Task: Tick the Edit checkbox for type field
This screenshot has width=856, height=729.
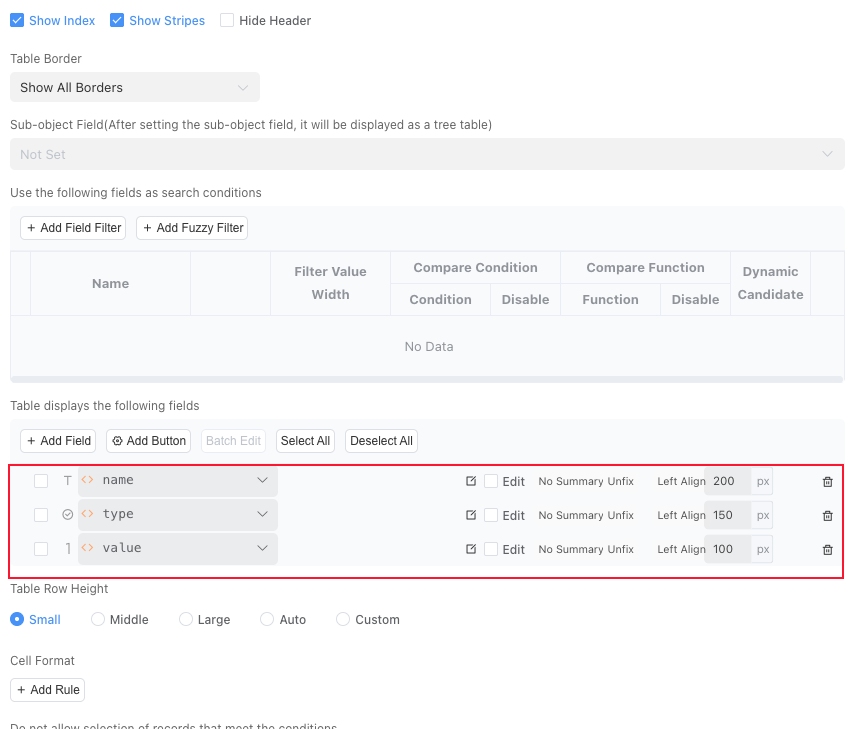Action: pyautogui.click(x=491, y=515)
